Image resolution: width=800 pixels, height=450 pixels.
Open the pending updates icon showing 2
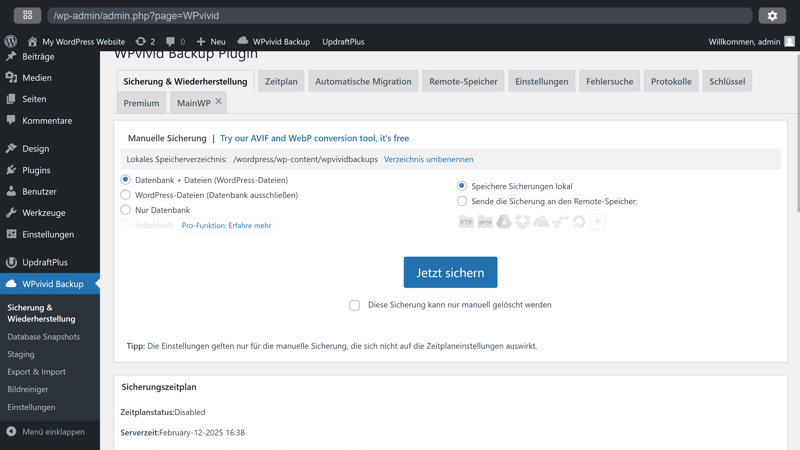(145, 42)
